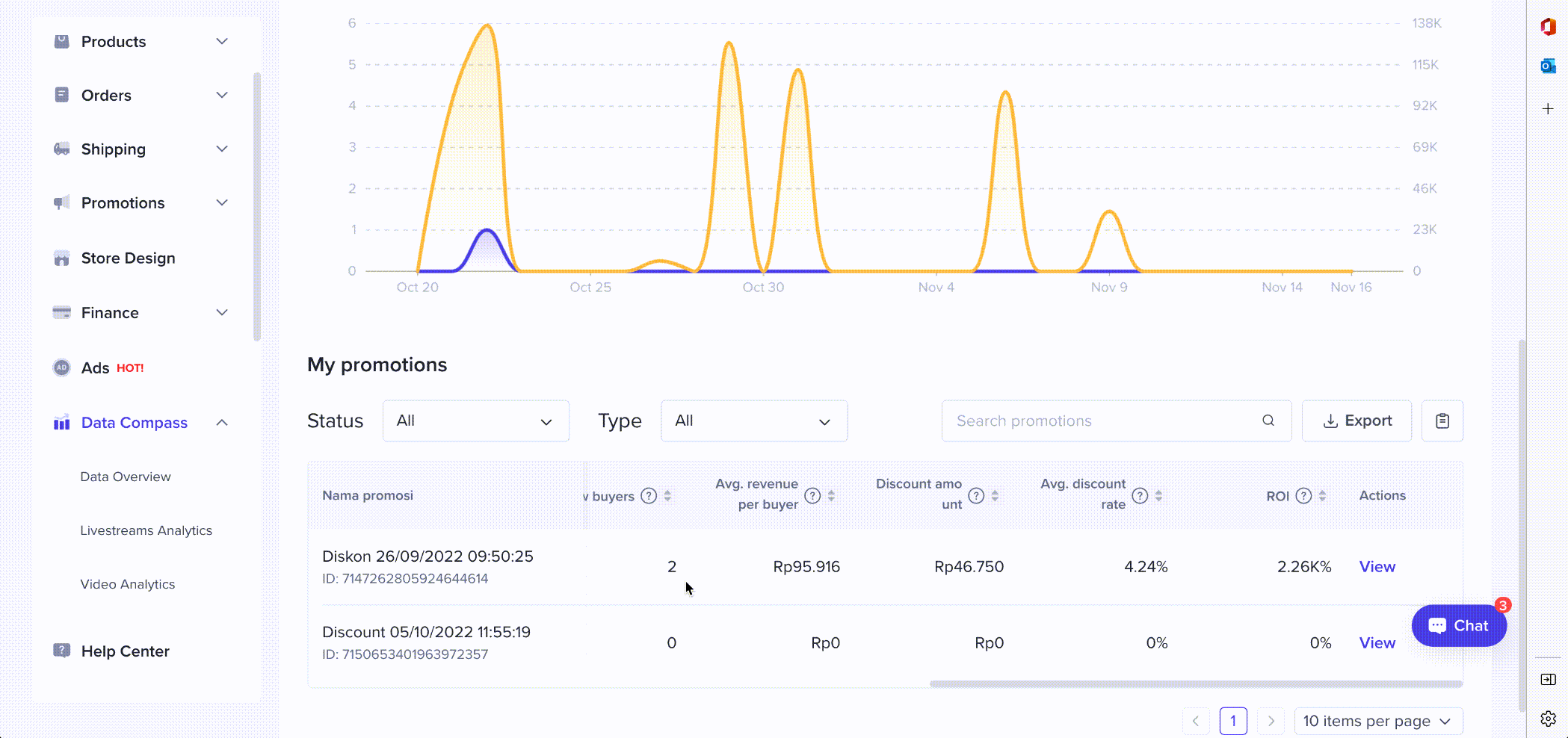Change the 10 items per page dropdown
1568x738 pixels.
1377,722
